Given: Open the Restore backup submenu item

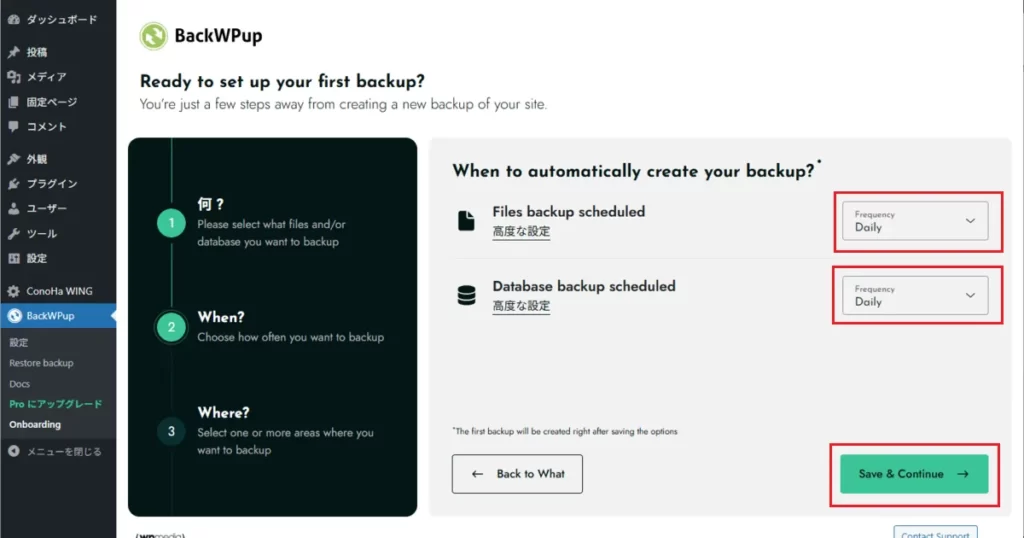Looking at the screenshot, I should tap(41, 363).
